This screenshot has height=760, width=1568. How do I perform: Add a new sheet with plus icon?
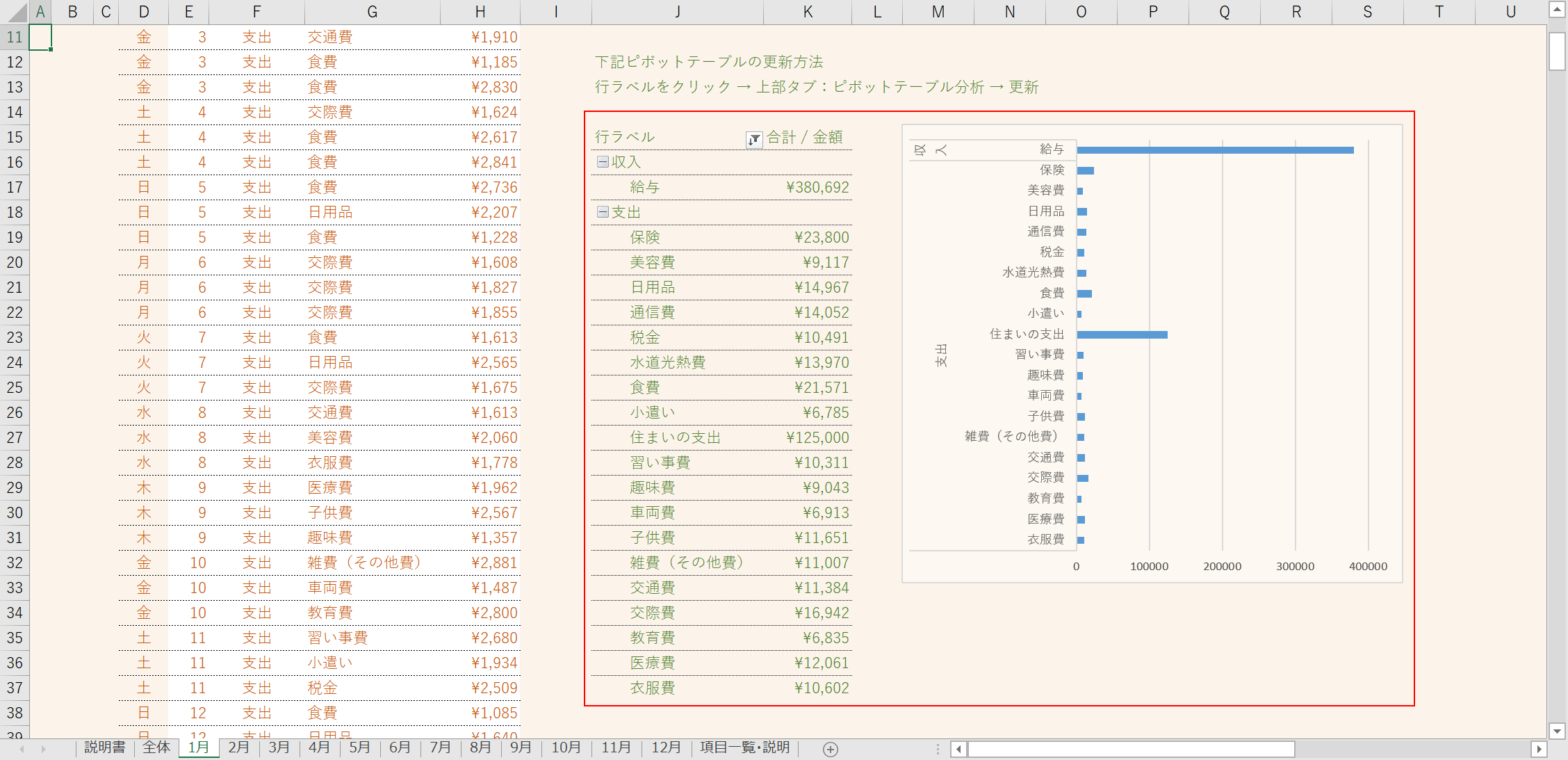pos(830,749)
